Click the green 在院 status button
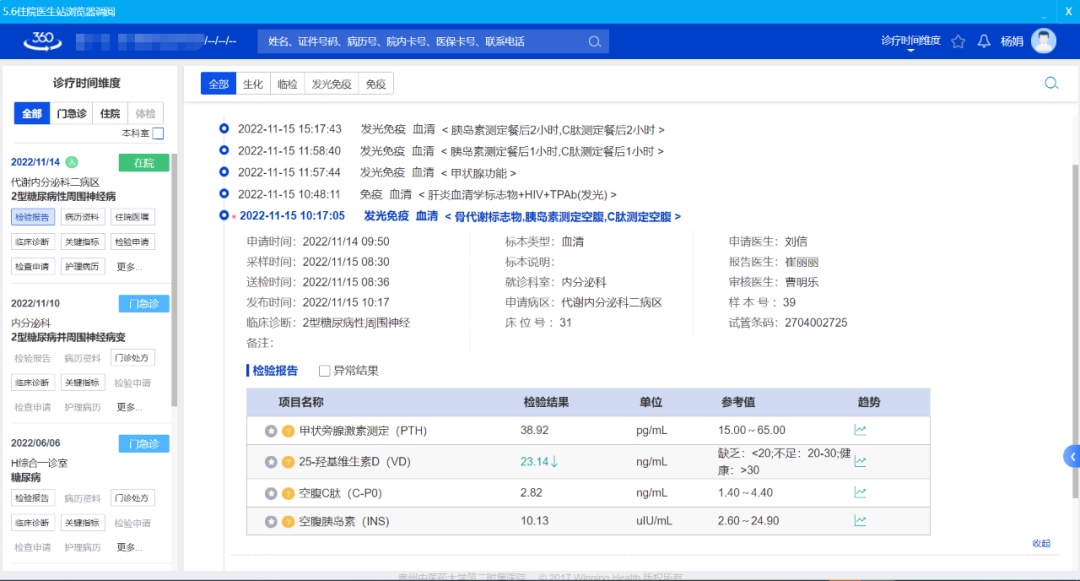The image size is (1080, 581). pos(144,162)
